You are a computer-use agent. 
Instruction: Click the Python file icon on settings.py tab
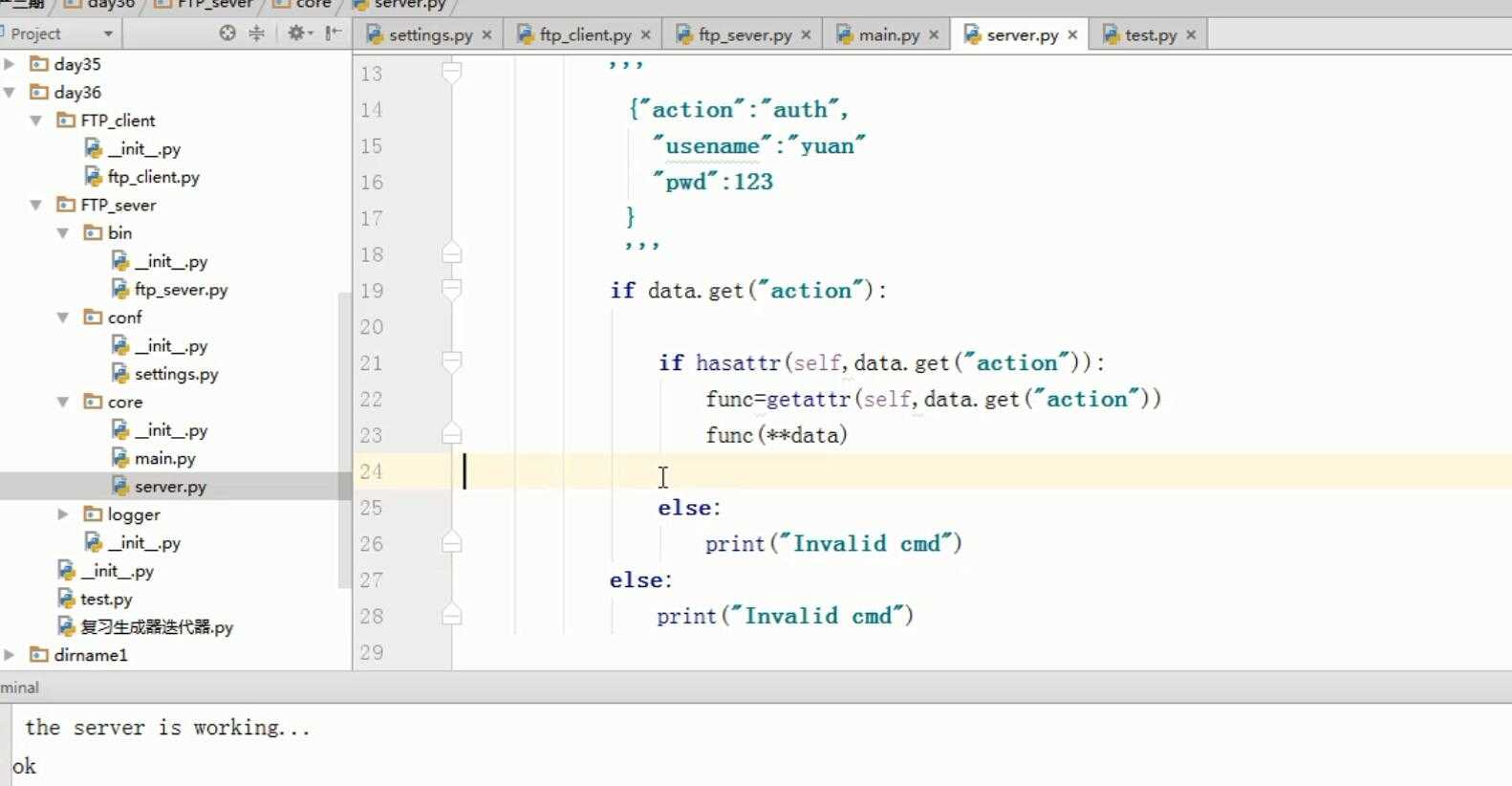pos(375,34)
